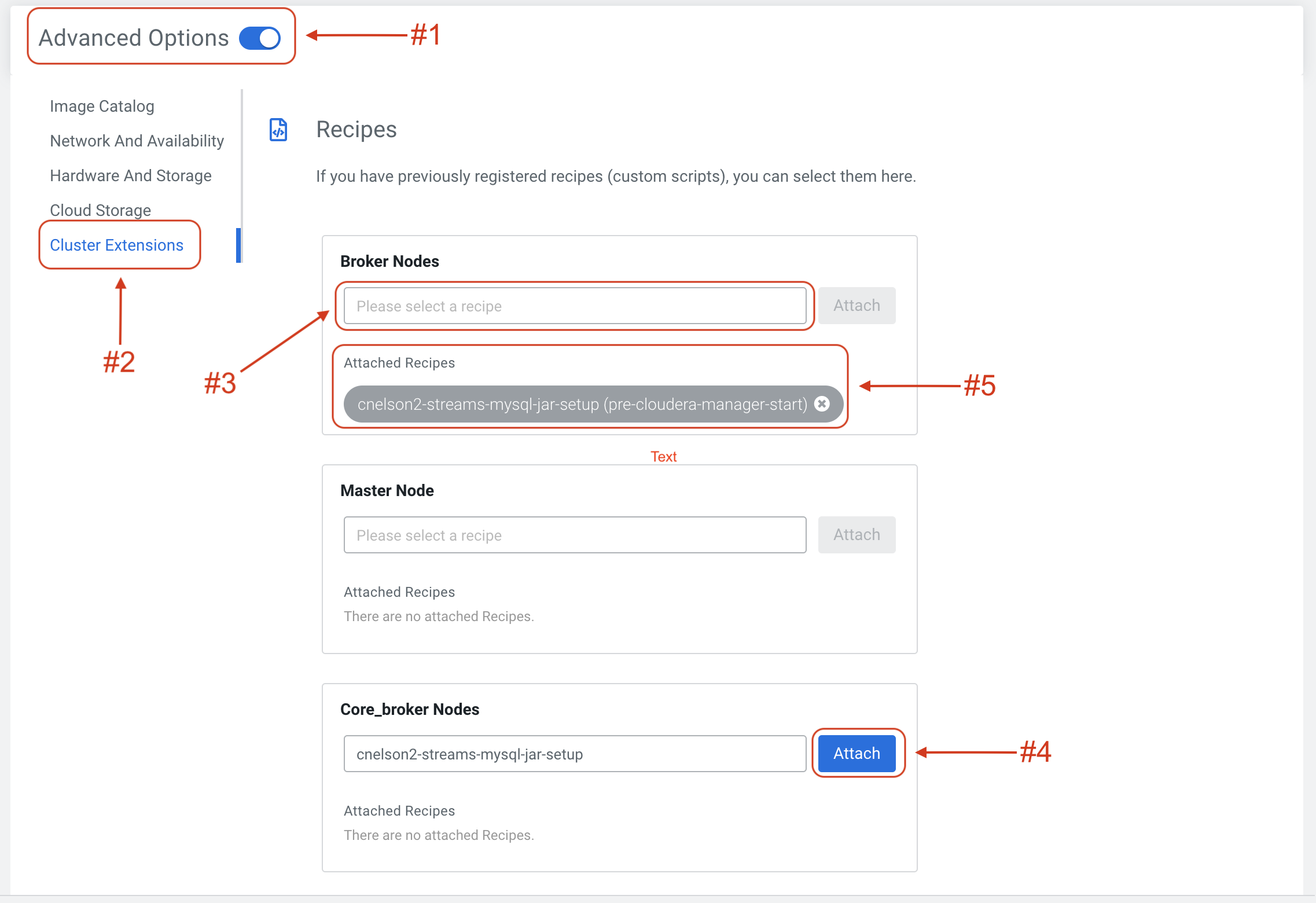Click the attached recipe chip in Broker Nodes
Screen dimensions: 1316x903
pos(582,404)
